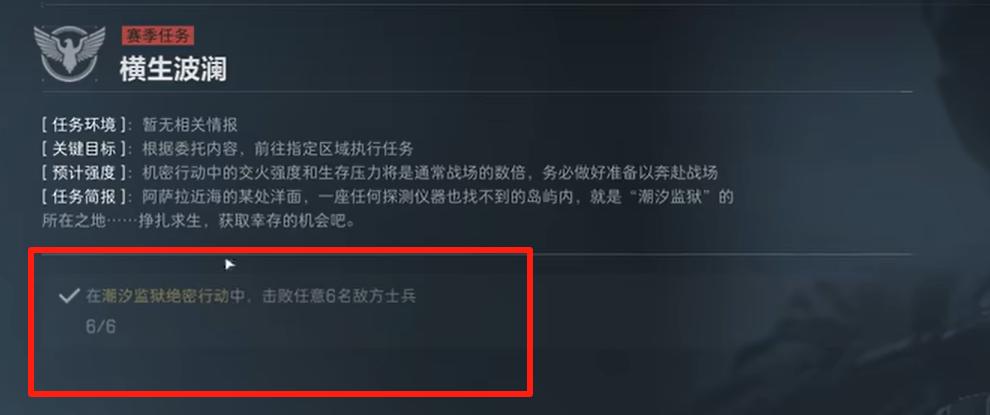This screenshot has height=415, width=990.
Task: Click the 机密行动中的交火强度 description line
Action: (x=430, y=173)
